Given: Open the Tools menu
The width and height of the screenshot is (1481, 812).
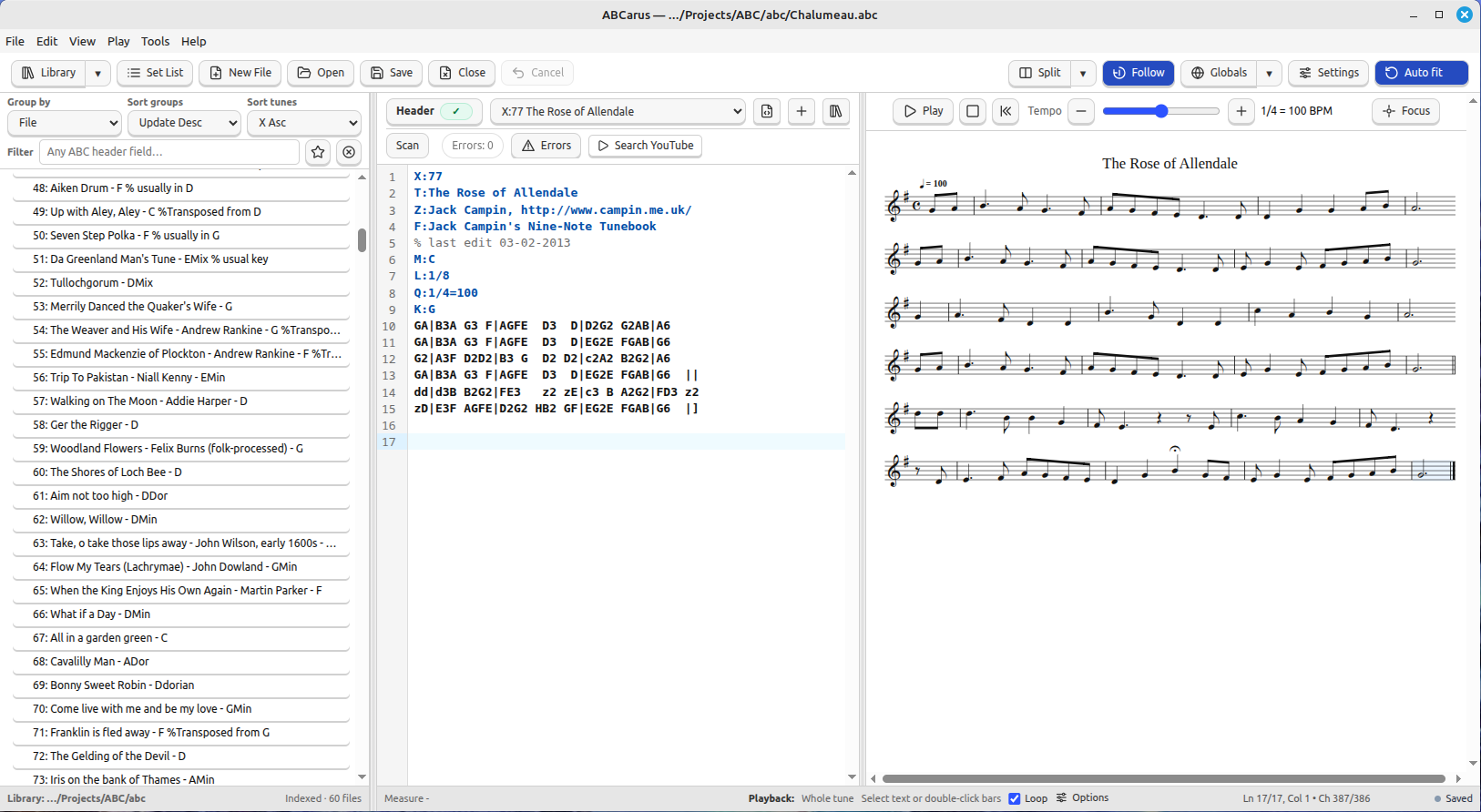Looking at the screenshot, I should tap(156, 41).
